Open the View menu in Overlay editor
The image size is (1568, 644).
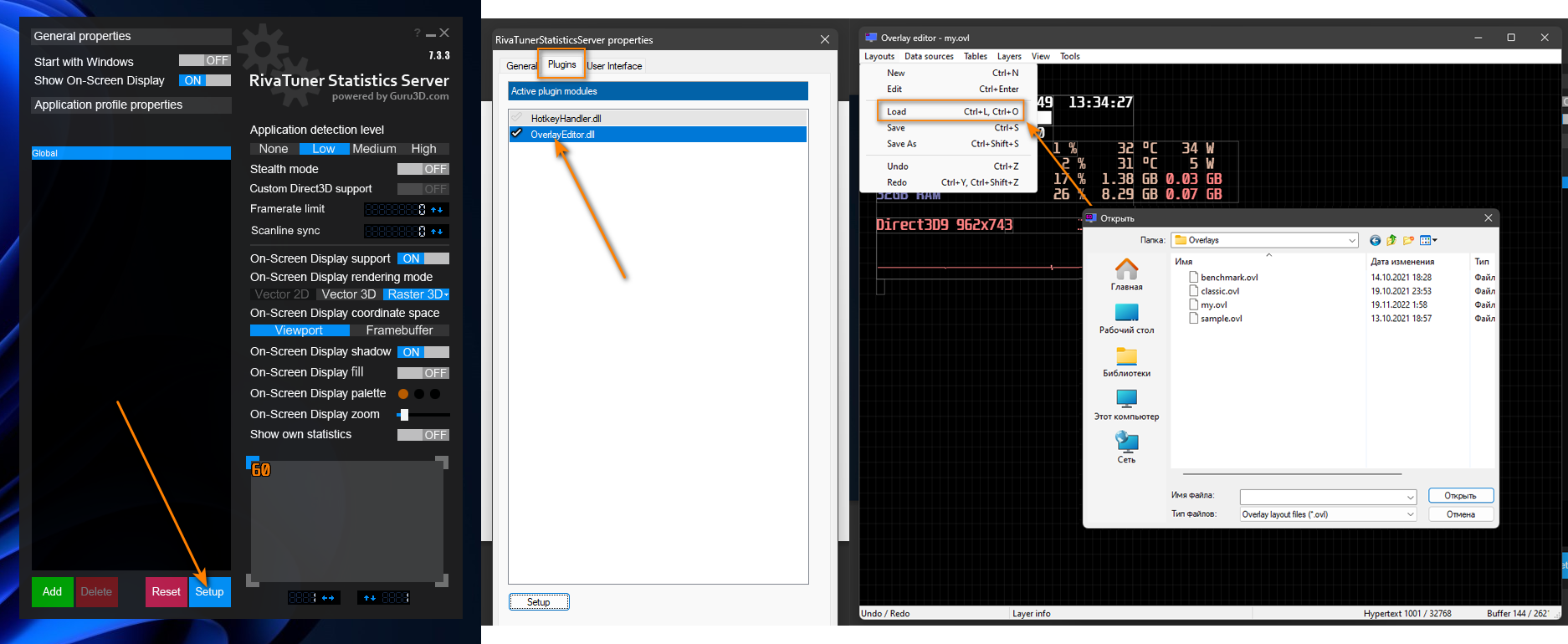point(1041,56)
